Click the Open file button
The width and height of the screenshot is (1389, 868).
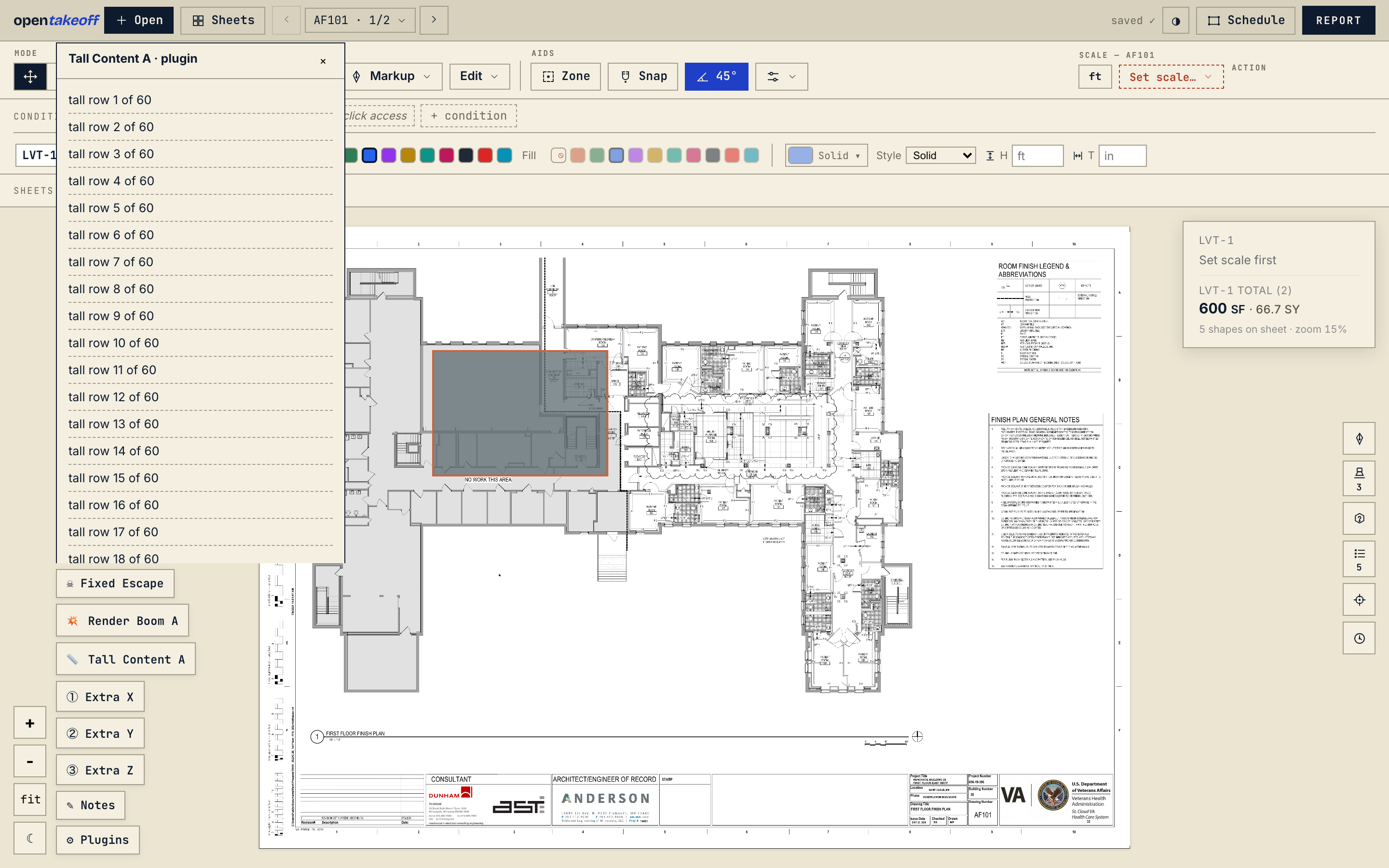point(139,20)
